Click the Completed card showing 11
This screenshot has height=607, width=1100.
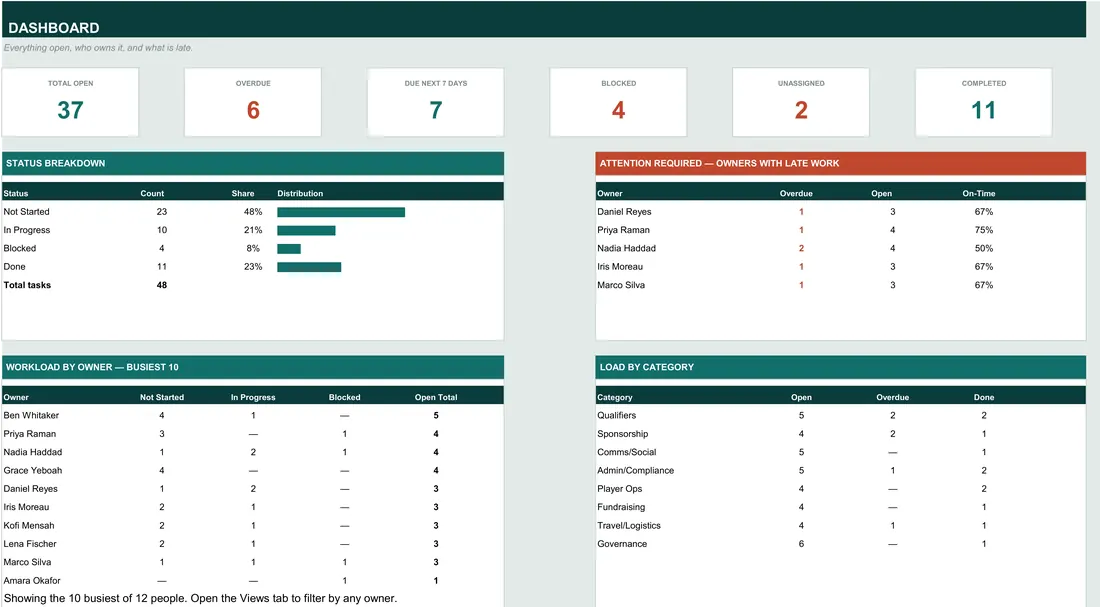(984, 102)
